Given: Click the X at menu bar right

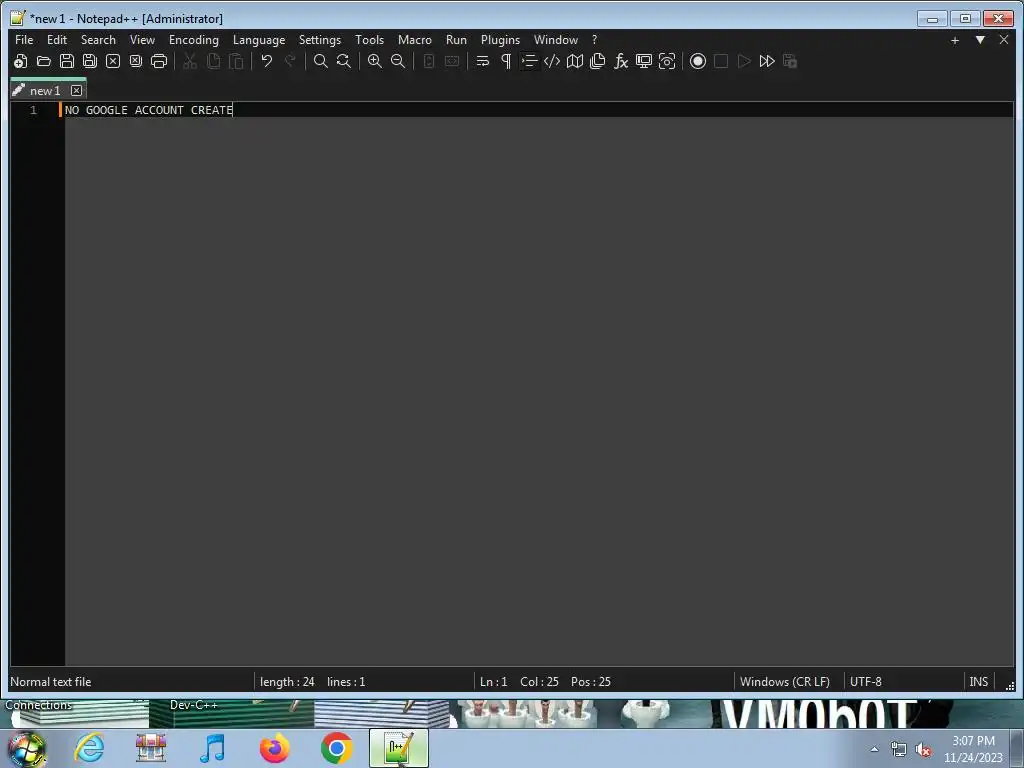Looking at the screenshot, I should [x=1004, y=40].
